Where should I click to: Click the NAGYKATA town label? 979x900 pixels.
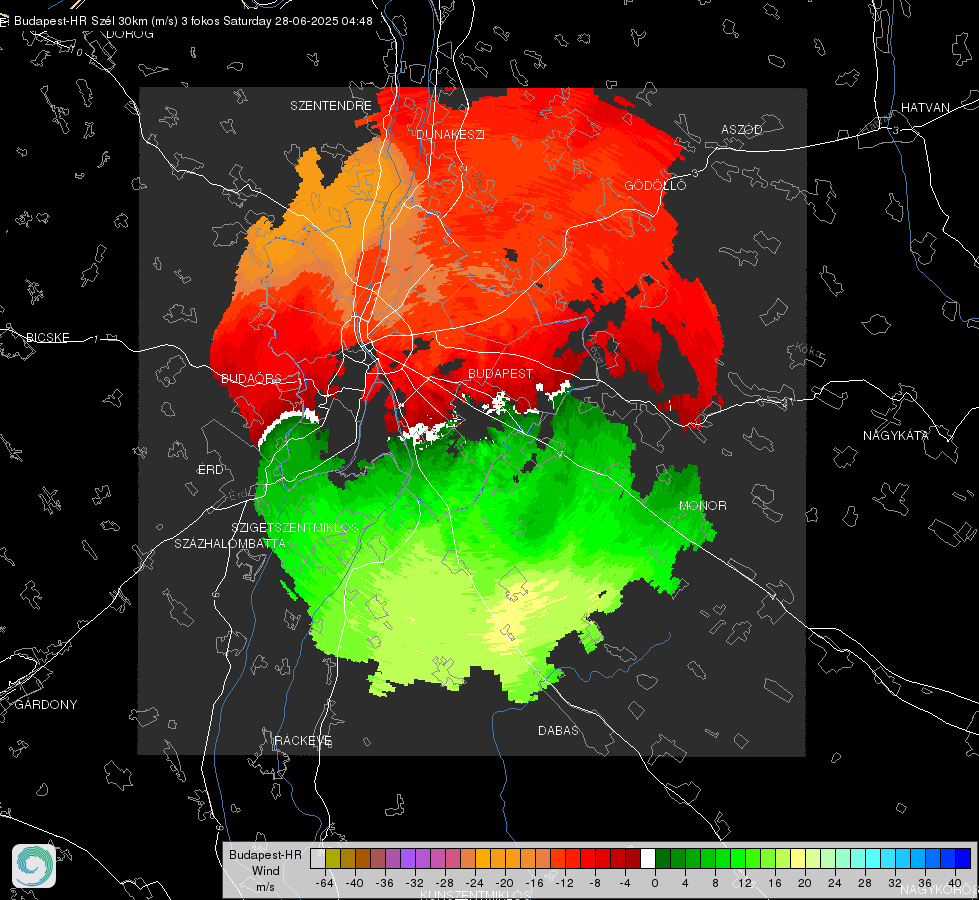pyautogui.click(x=895, y=435)
